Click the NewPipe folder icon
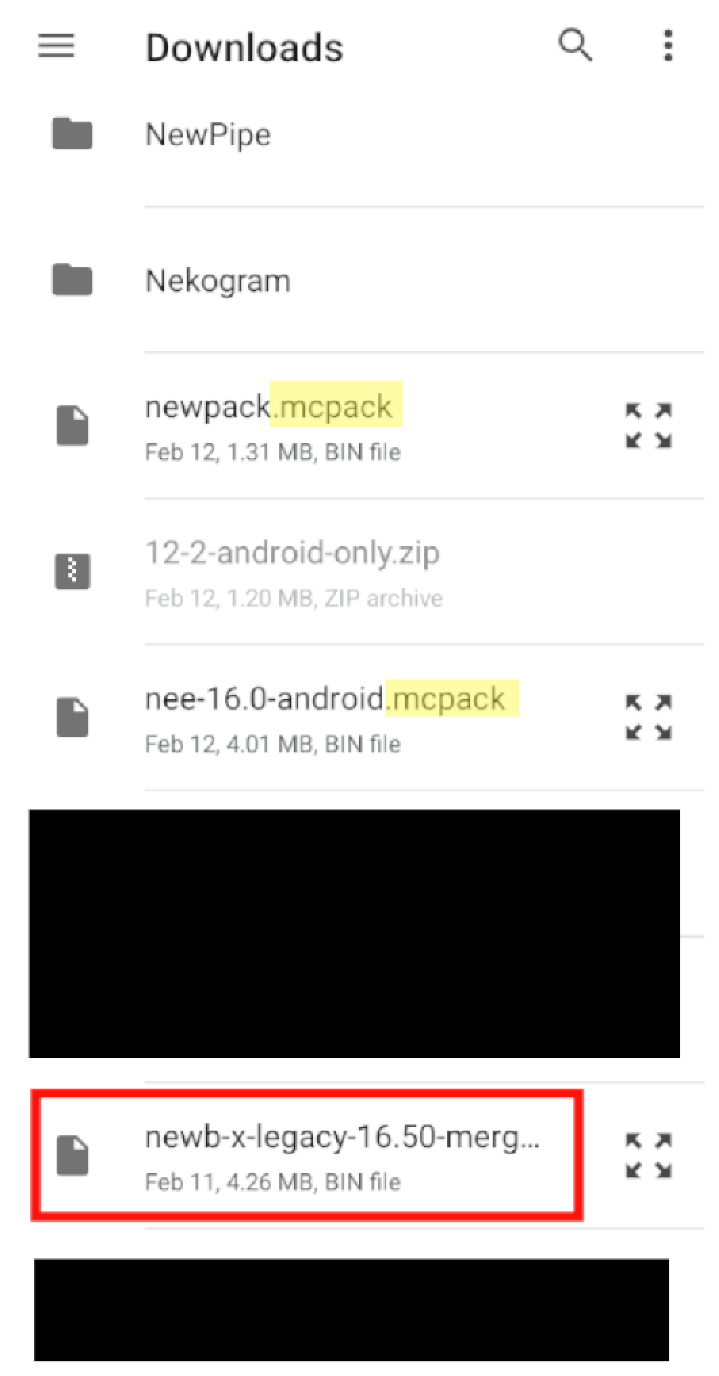 72,133
